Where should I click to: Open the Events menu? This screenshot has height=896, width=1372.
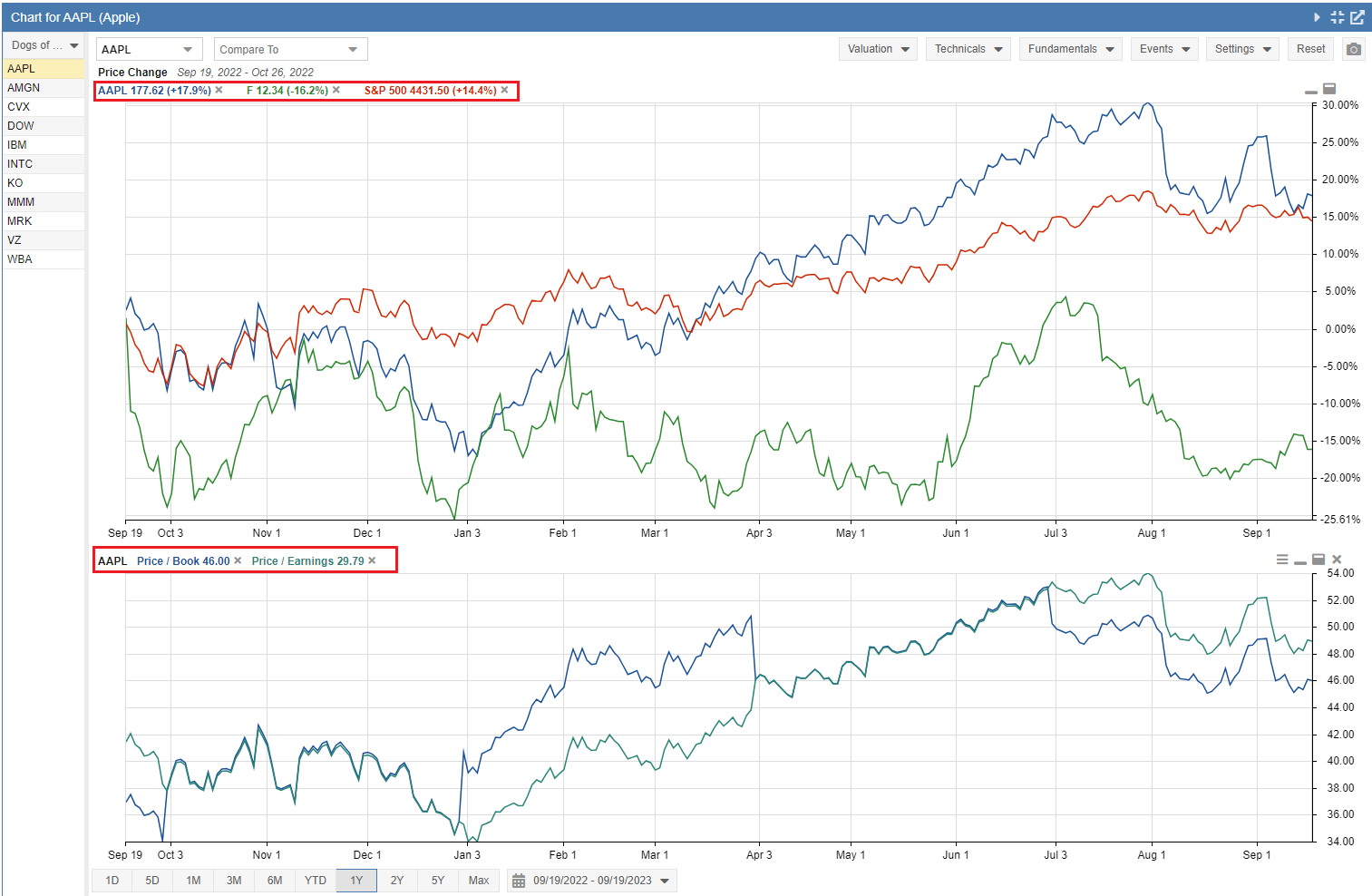(1165, 49)
